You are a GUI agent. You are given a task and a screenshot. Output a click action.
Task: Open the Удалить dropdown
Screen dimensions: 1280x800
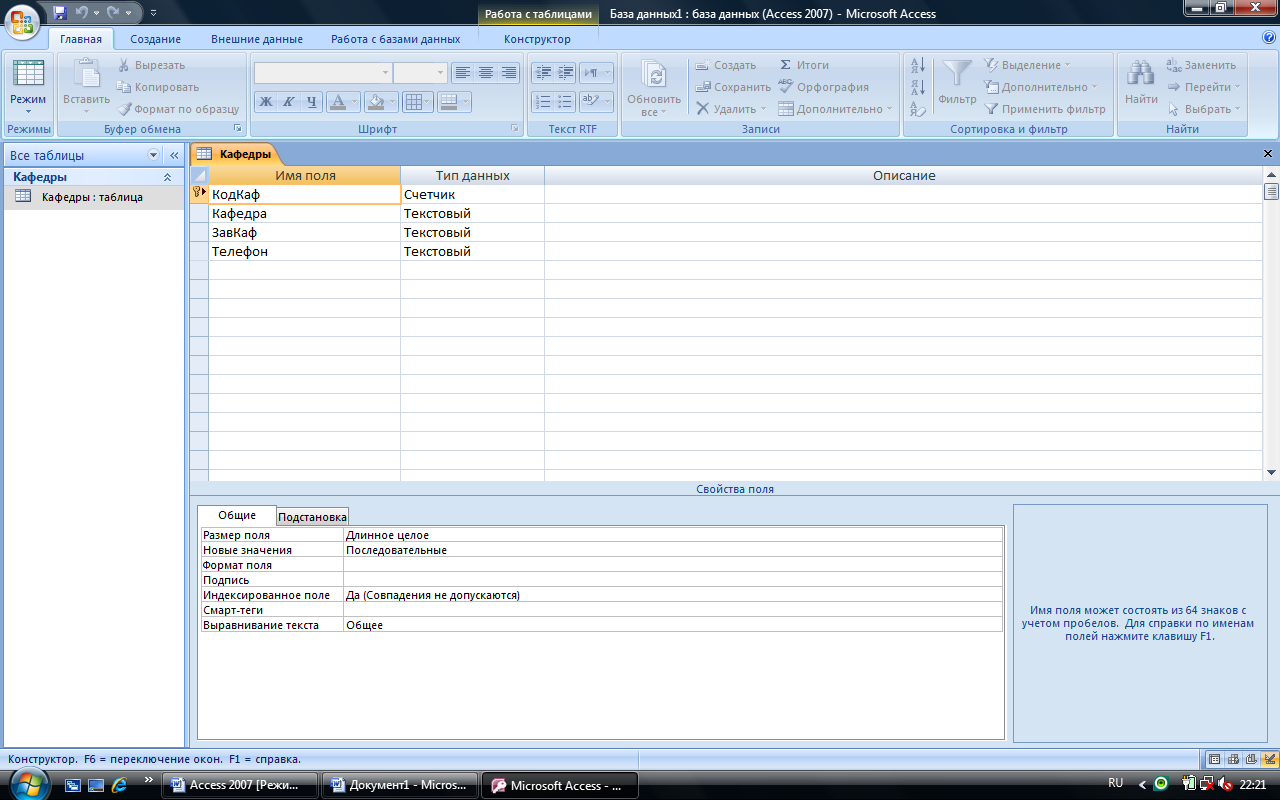731,109
